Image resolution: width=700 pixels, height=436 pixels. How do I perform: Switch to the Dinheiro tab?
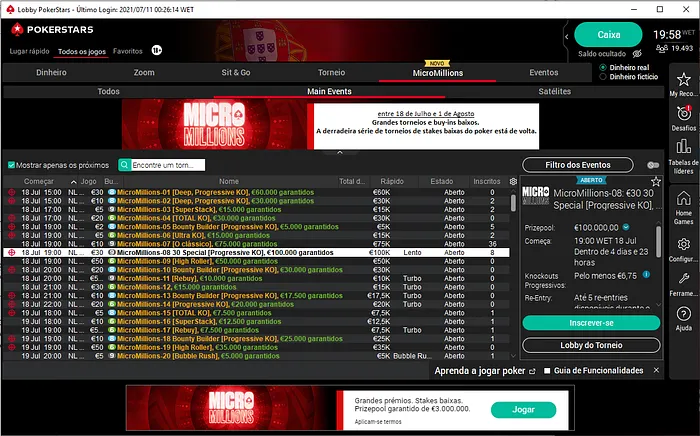tap(51, 72)
